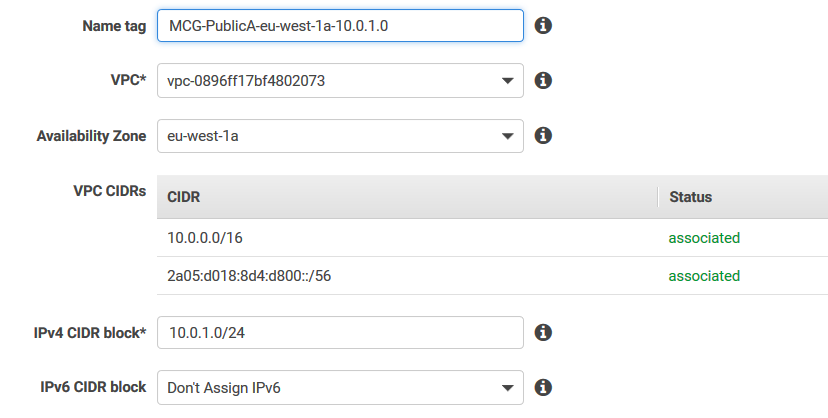The width and height of the screenshot is (828, 418).
Task: Select the 2a05:d018:8d4:d800::/56 CIDR row
Action: tap(249, 276)
